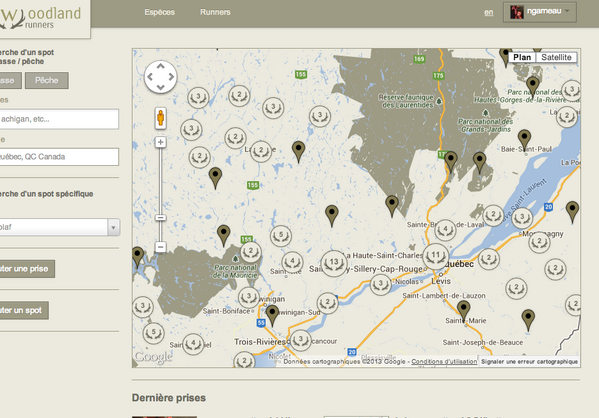Open the Runners menu
The image size is (599, 418).
(215, 12)
